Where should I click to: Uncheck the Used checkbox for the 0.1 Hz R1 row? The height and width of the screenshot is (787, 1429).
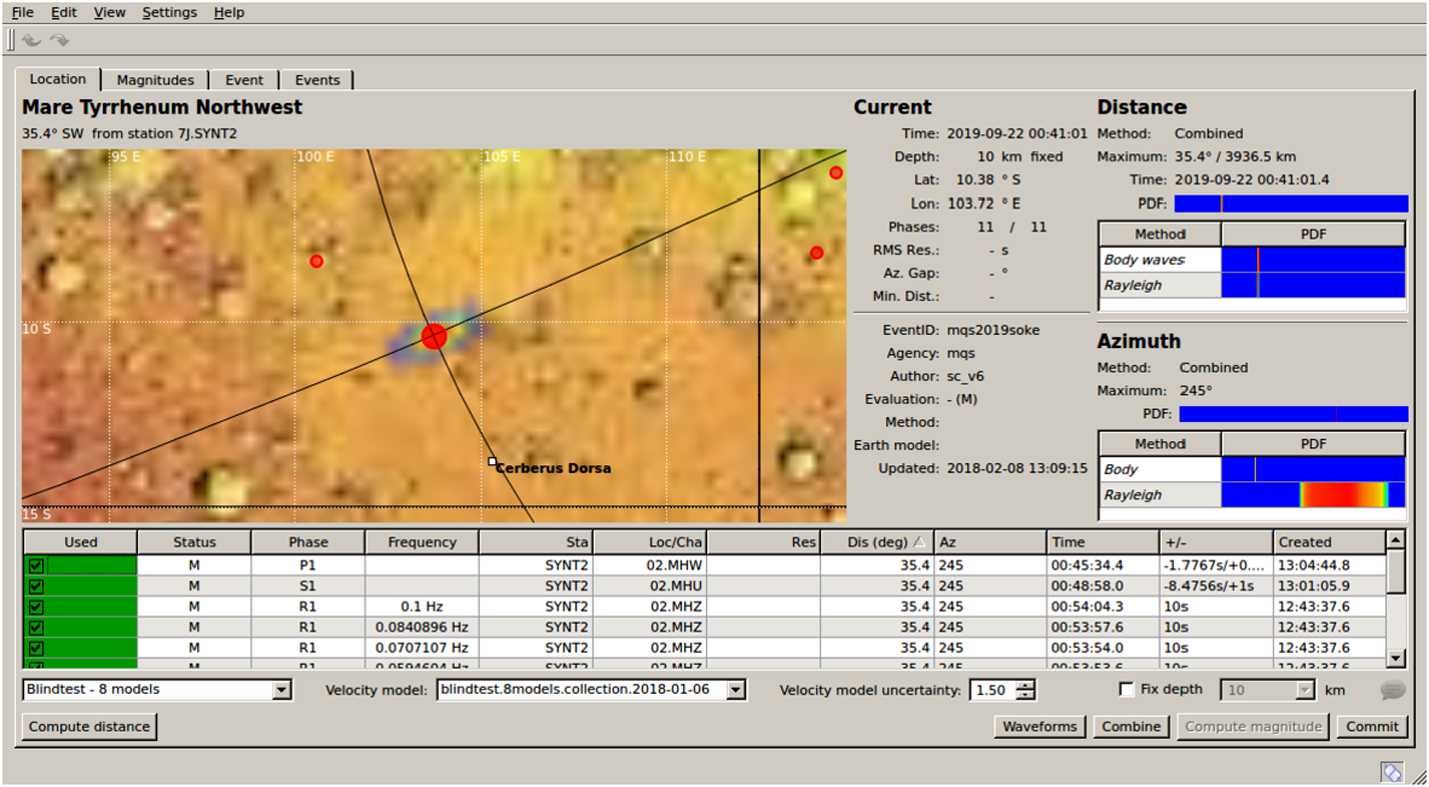(x=36, y=606)
